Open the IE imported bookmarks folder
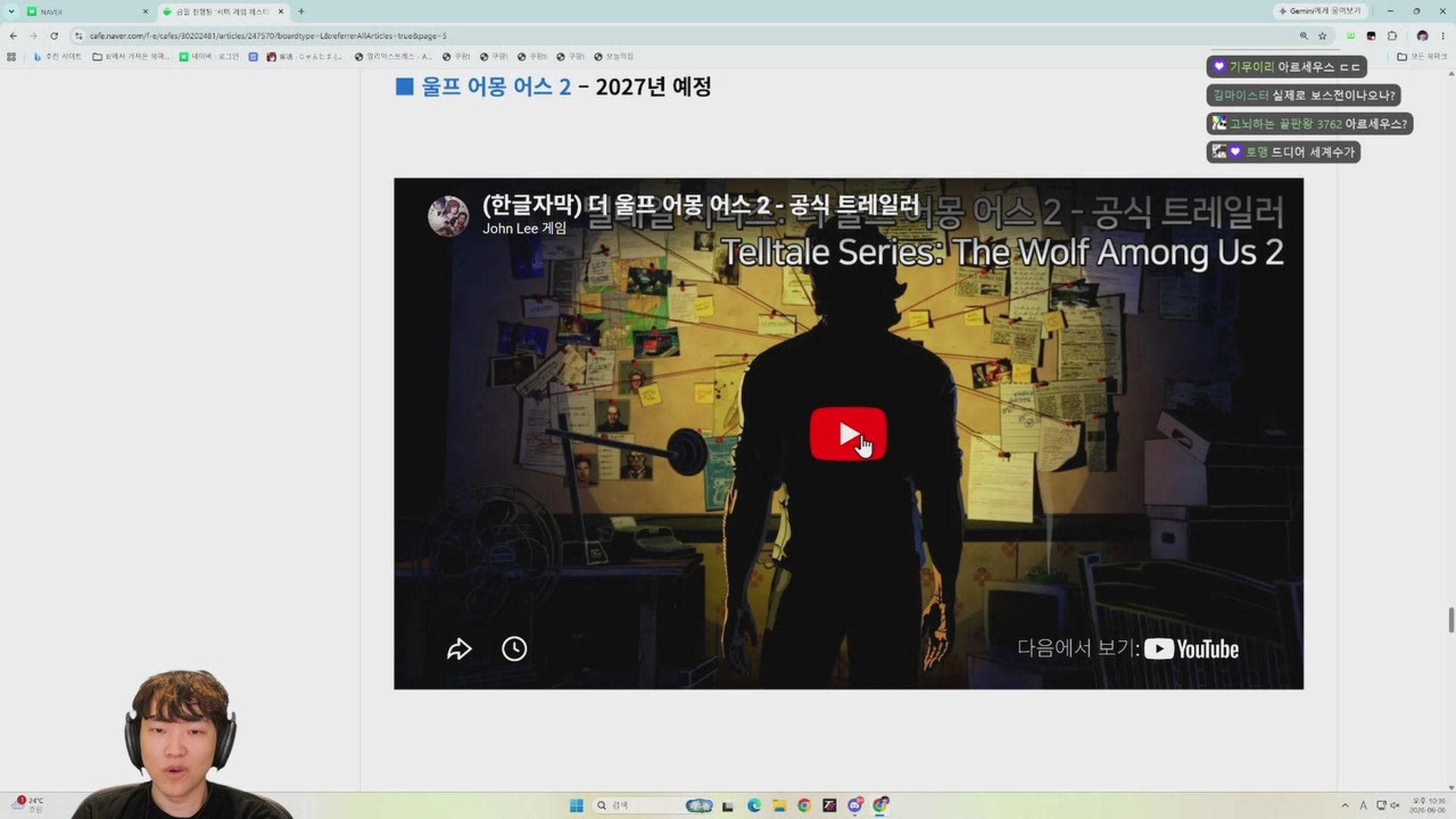Image resolution: width=1456 pixels, height=819 pixels. click(130, 57)
